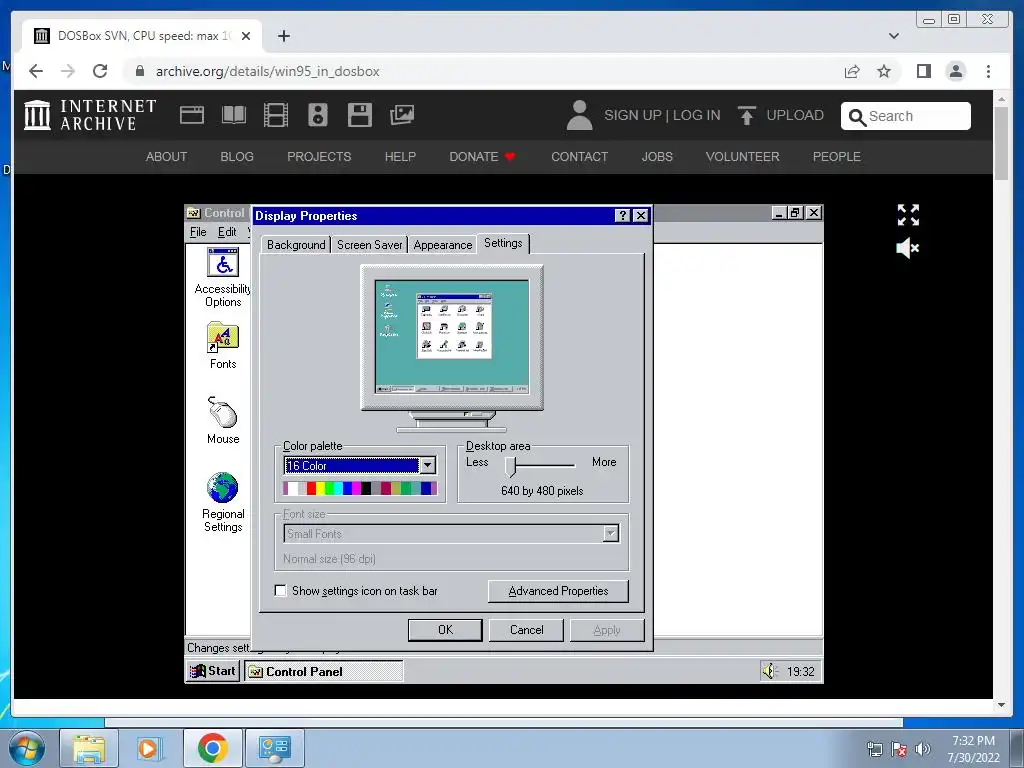Open the BLOG link
Screen dimensions: 1024x768
237,157
